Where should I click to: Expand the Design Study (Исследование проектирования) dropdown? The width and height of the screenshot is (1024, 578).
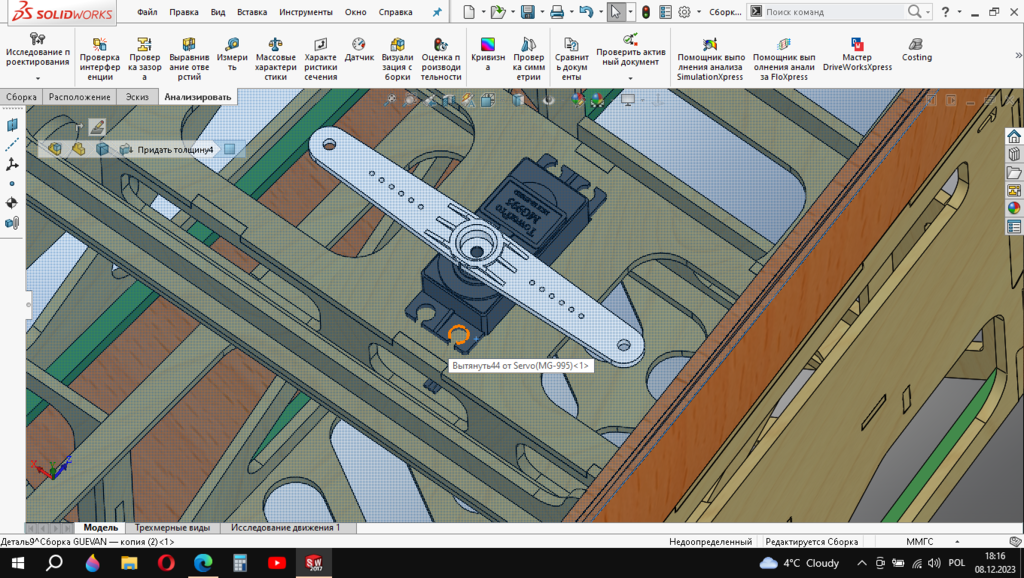[38, 78]
